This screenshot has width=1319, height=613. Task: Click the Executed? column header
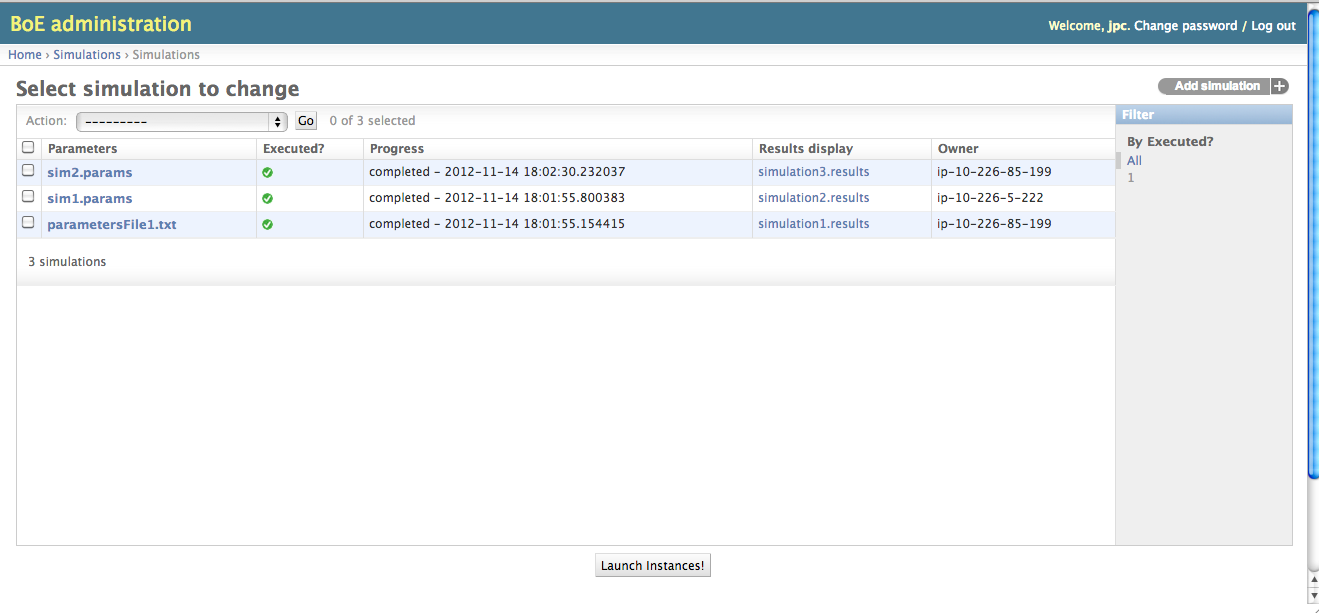[293, 148]
